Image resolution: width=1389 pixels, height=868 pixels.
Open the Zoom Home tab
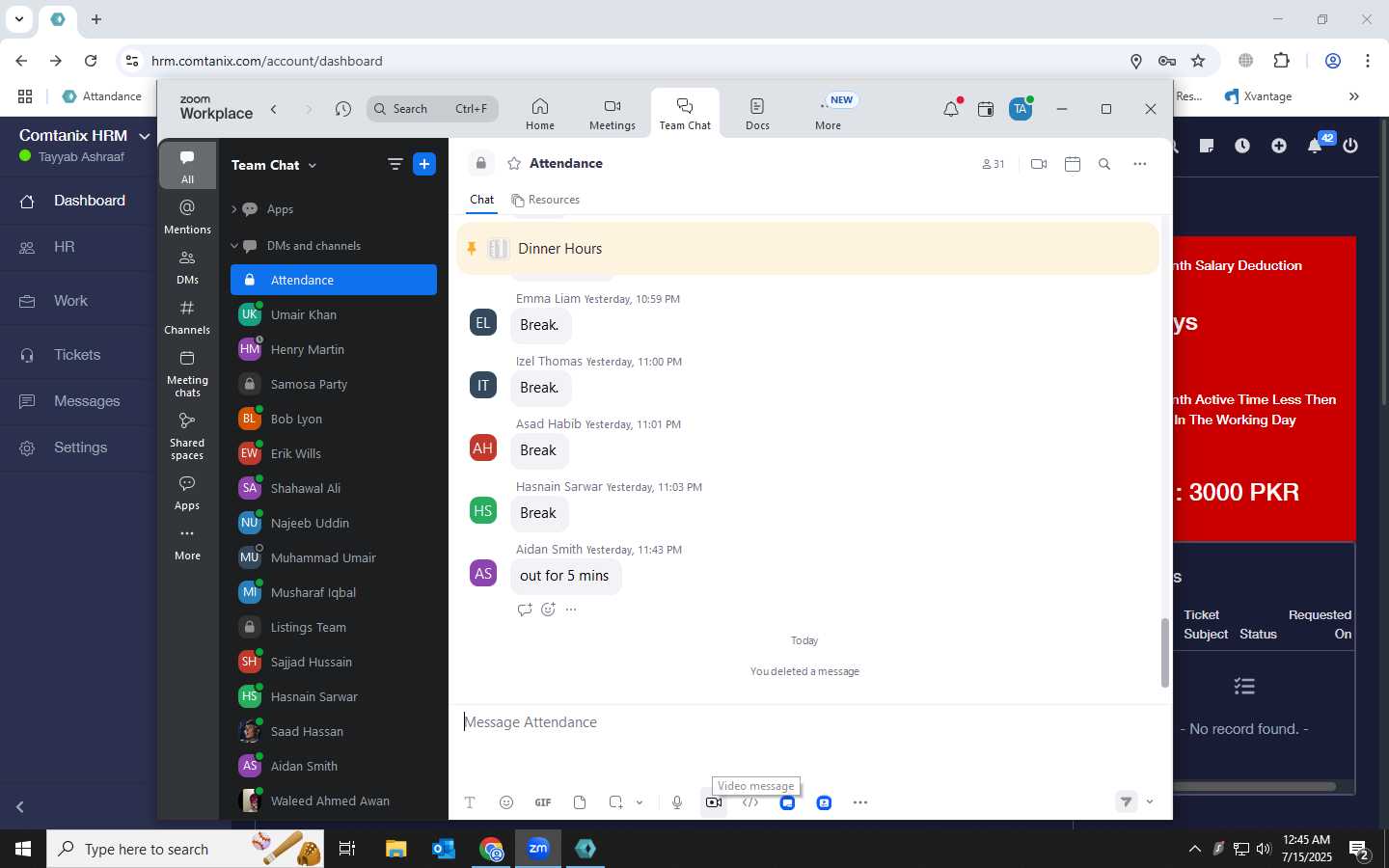(540, 114)
